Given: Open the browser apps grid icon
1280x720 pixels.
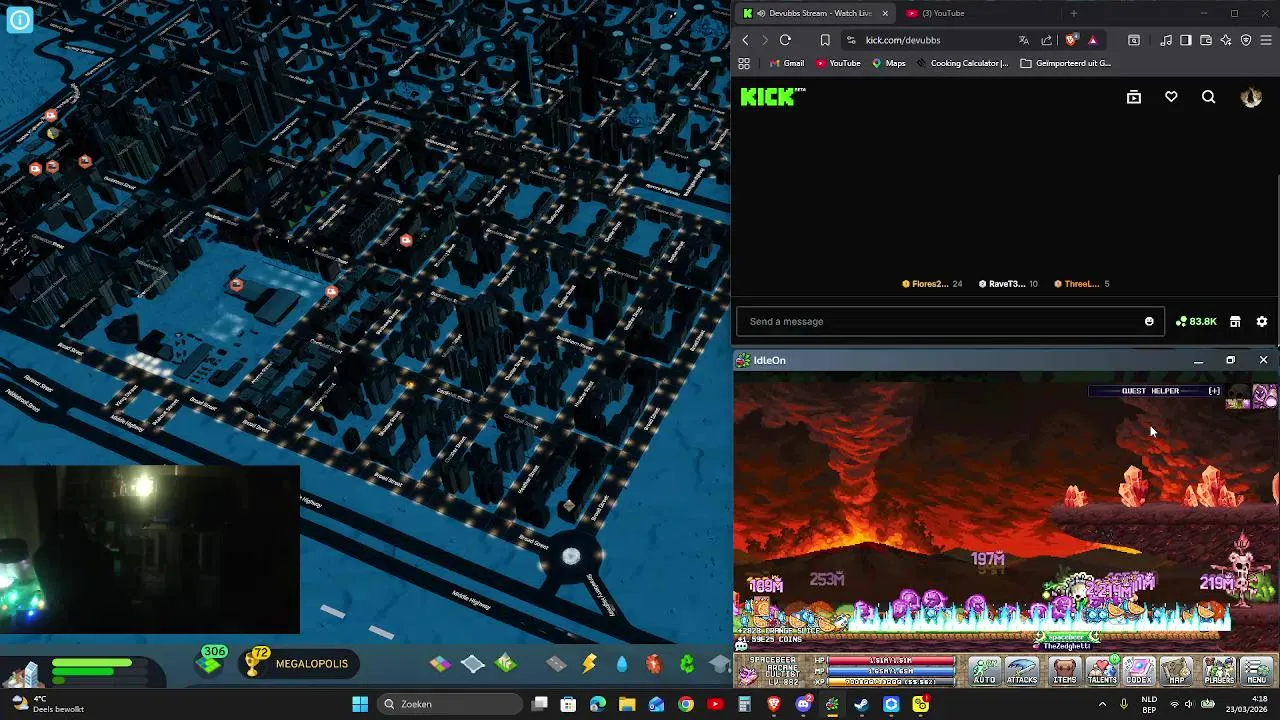Looking at the screenshot, I should 744,63.
